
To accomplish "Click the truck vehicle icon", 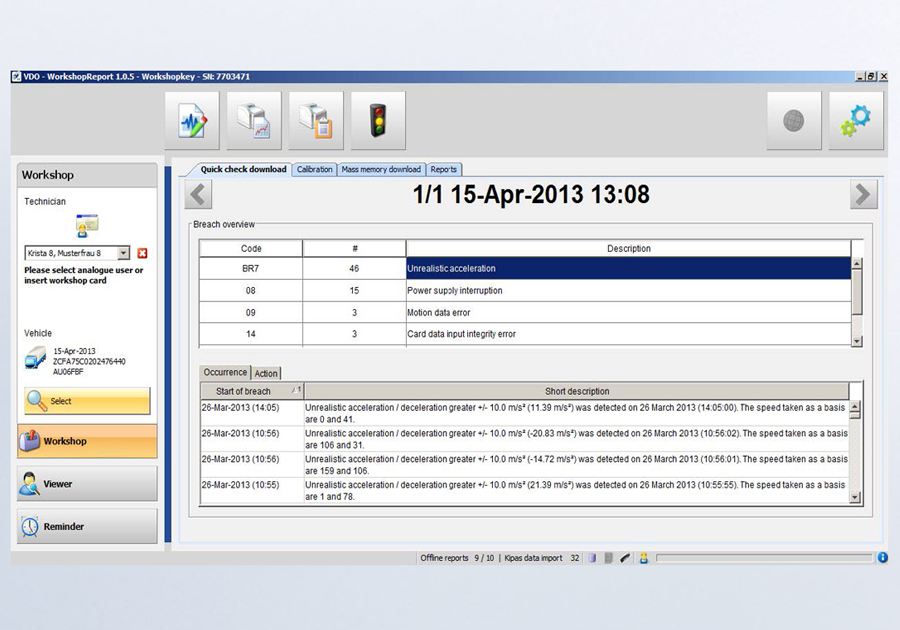I will click(x=35, y=358).
